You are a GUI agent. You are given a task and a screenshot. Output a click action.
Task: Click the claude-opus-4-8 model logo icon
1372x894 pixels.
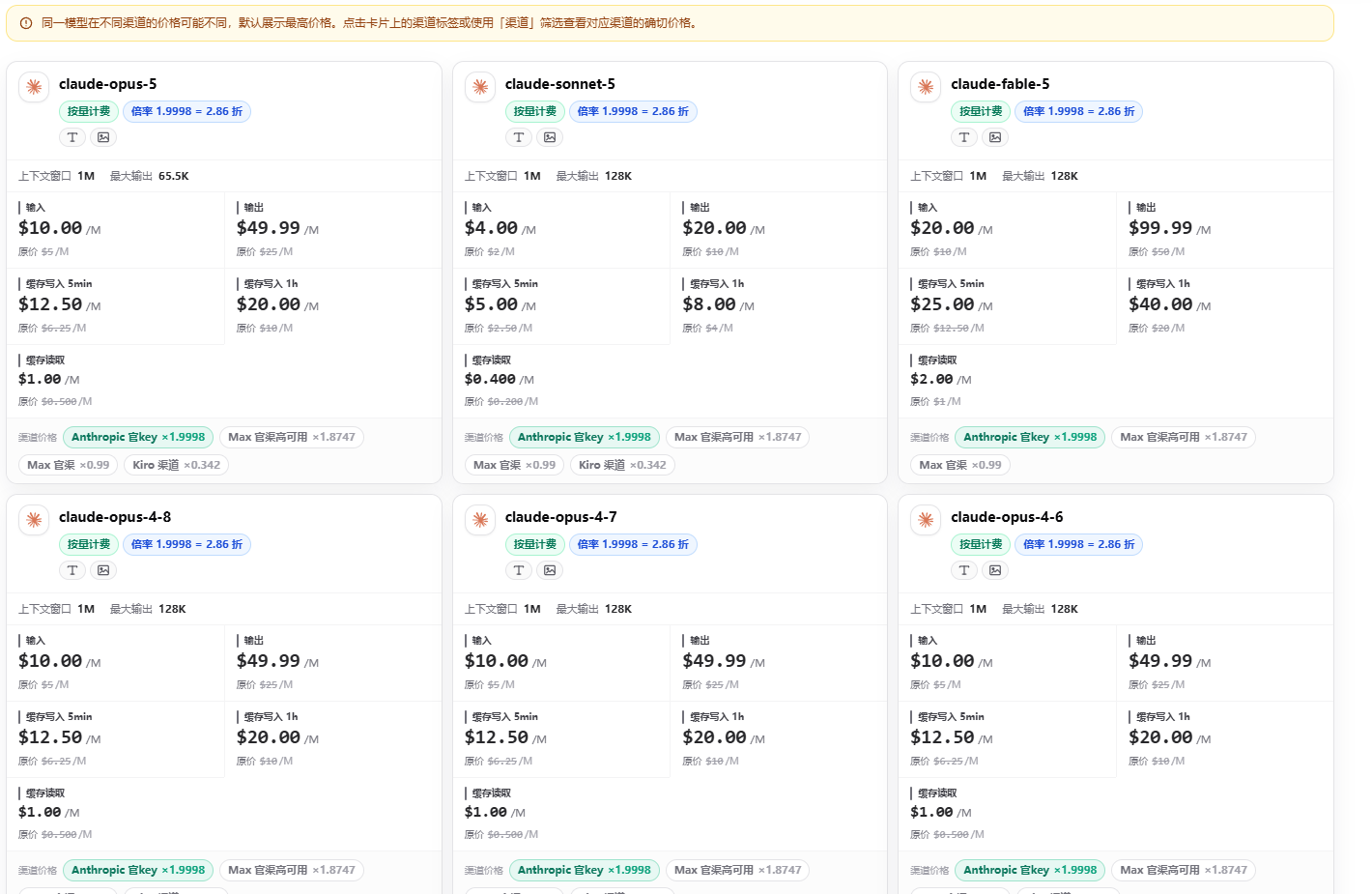[x=34, y=520]
